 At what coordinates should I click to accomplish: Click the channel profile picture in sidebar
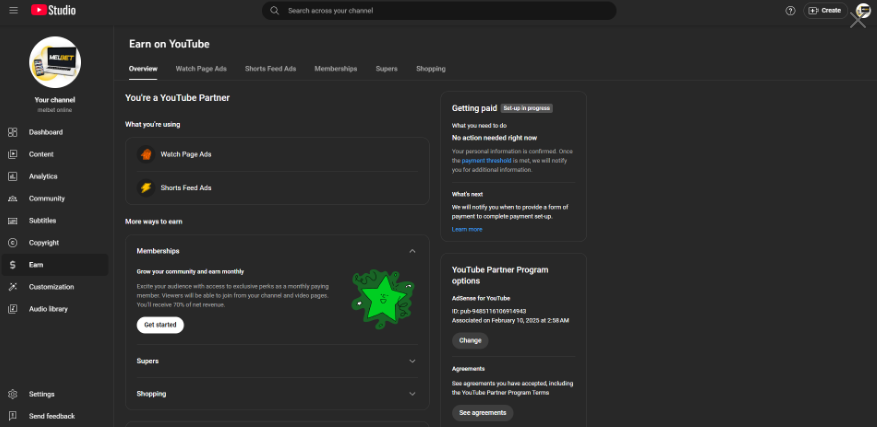55,62
